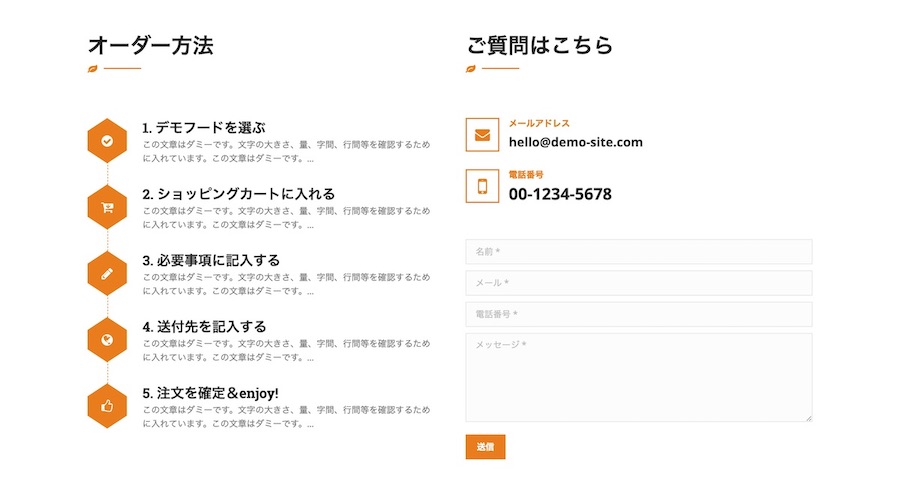Screen dimensions: 900x497
Task: Click the mobile phone icon box
Action: tap(482, 186)
